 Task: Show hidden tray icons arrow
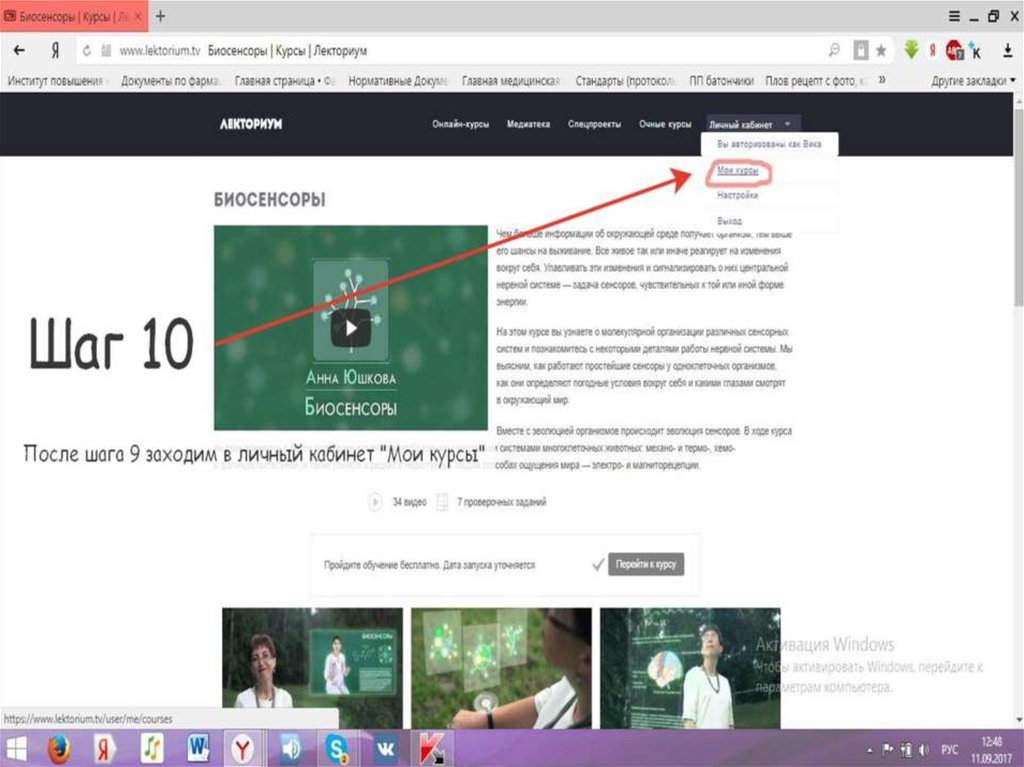coord(869,751)
